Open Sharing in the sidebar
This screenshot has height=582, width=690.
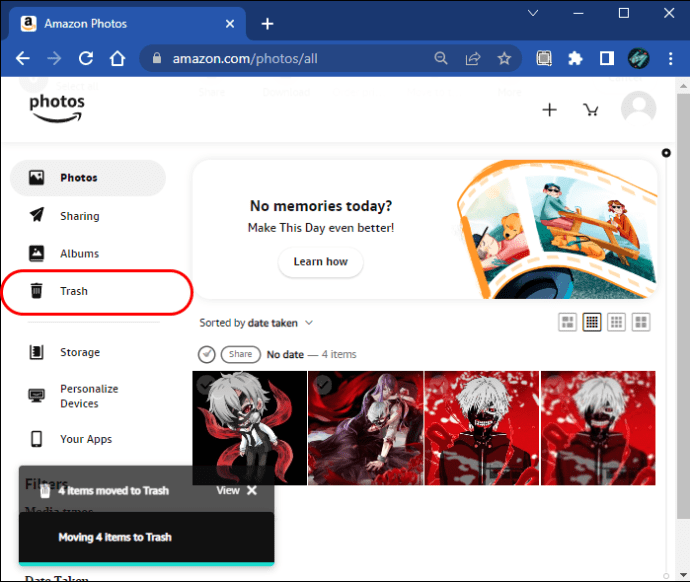79,216
